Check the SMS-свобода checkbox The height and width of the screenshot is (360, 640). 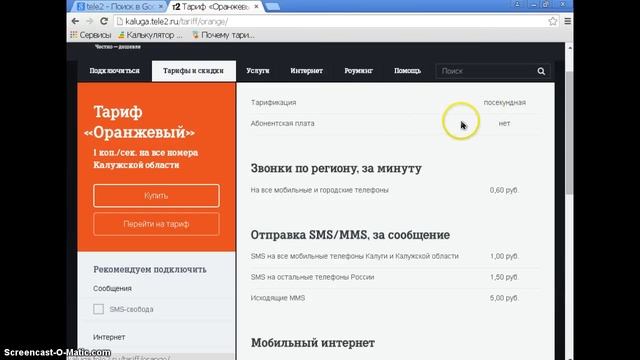(98, 309)
